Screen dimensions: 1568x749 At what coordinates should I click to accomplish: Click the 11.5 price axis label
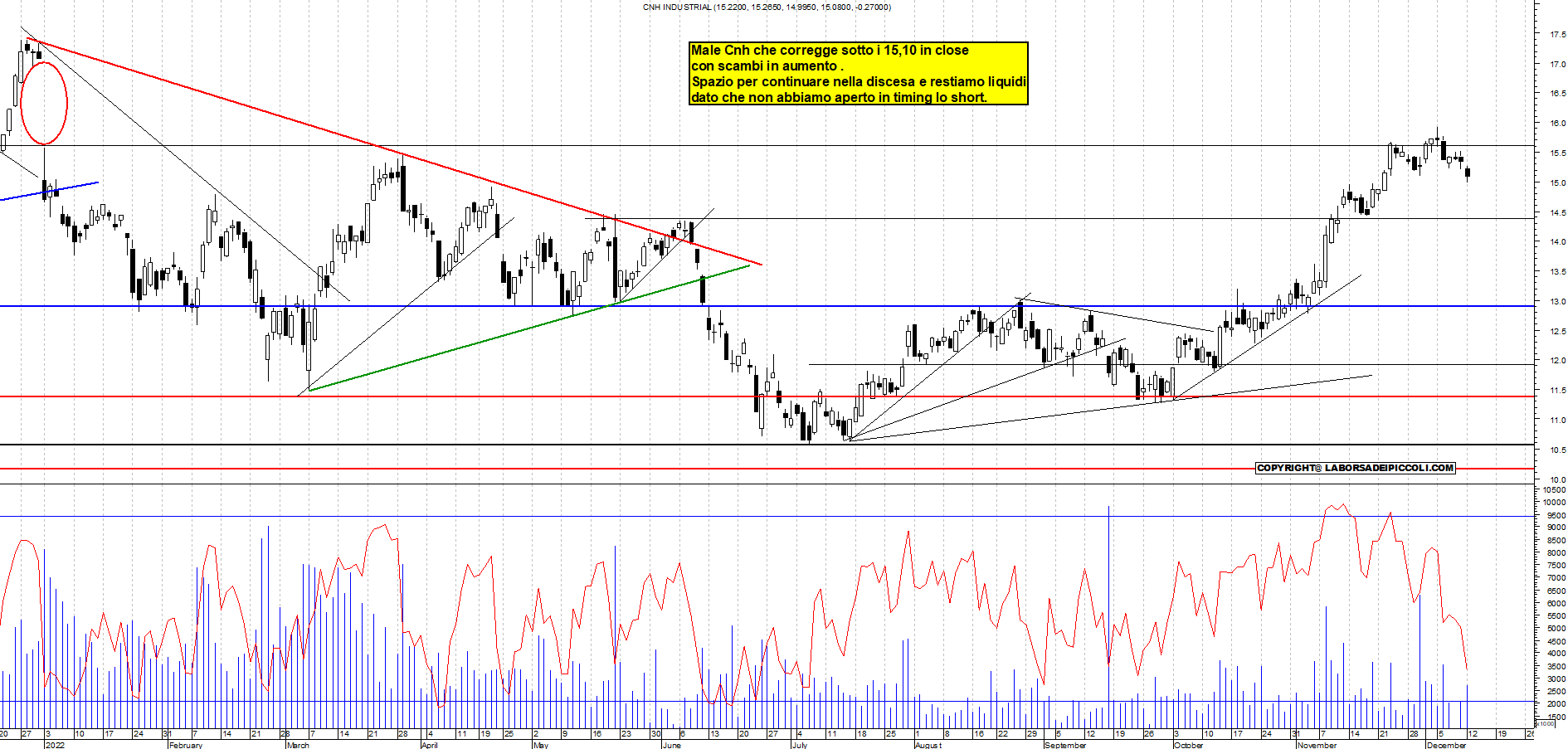(x=1557, y=391)
